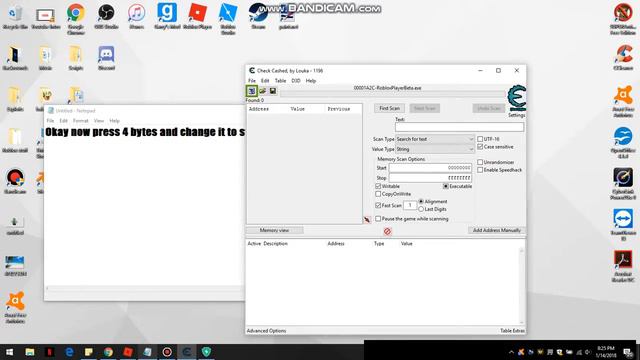Open the Format menu in Notepad
The height and width of the screenshot is (360, 640).
(80, 121)
